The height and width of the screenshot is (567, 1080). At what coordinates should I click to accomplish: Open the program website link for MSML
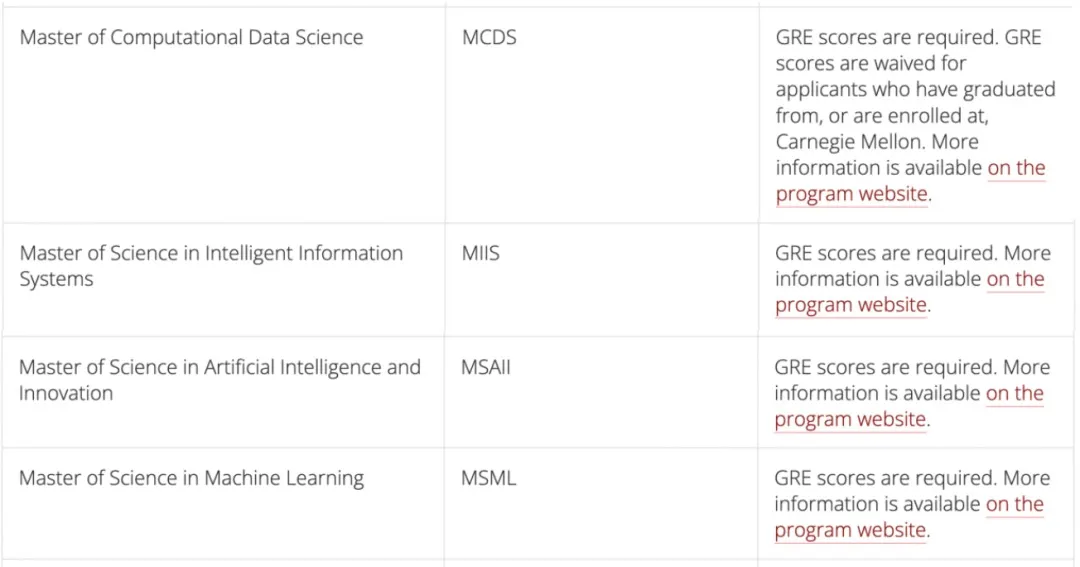[850, 530]
